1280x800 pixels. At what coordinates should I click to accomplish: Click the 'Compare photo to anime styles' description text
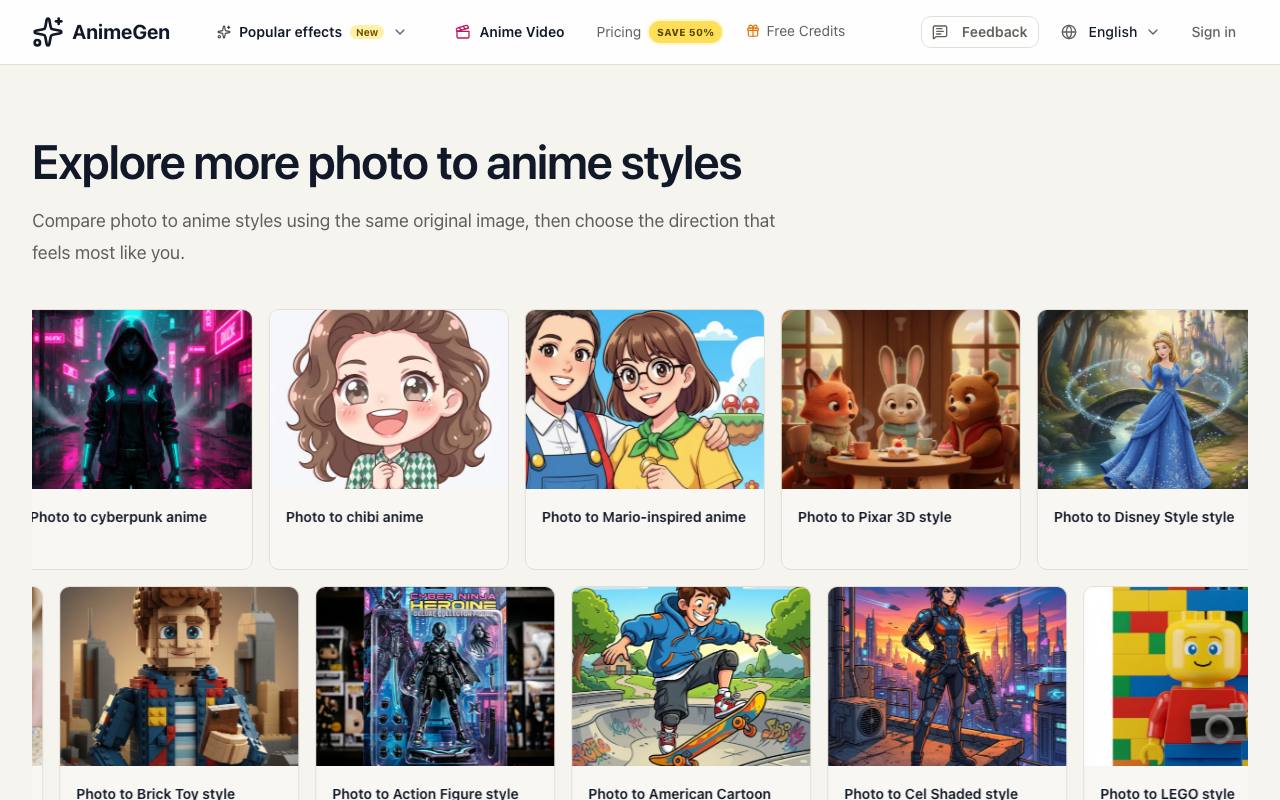[x=404, y=237]
